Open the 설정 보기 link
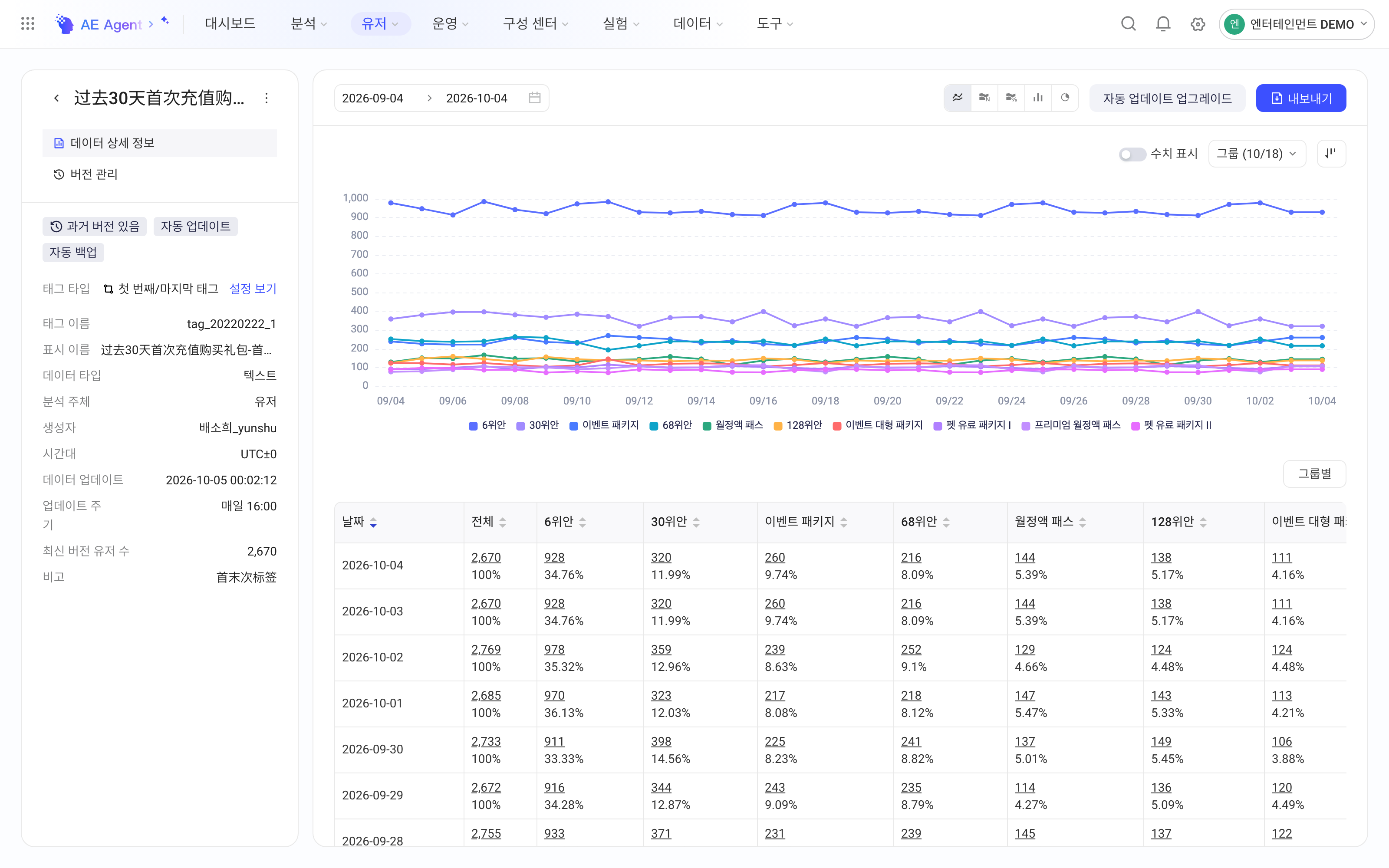 [253, 289]
